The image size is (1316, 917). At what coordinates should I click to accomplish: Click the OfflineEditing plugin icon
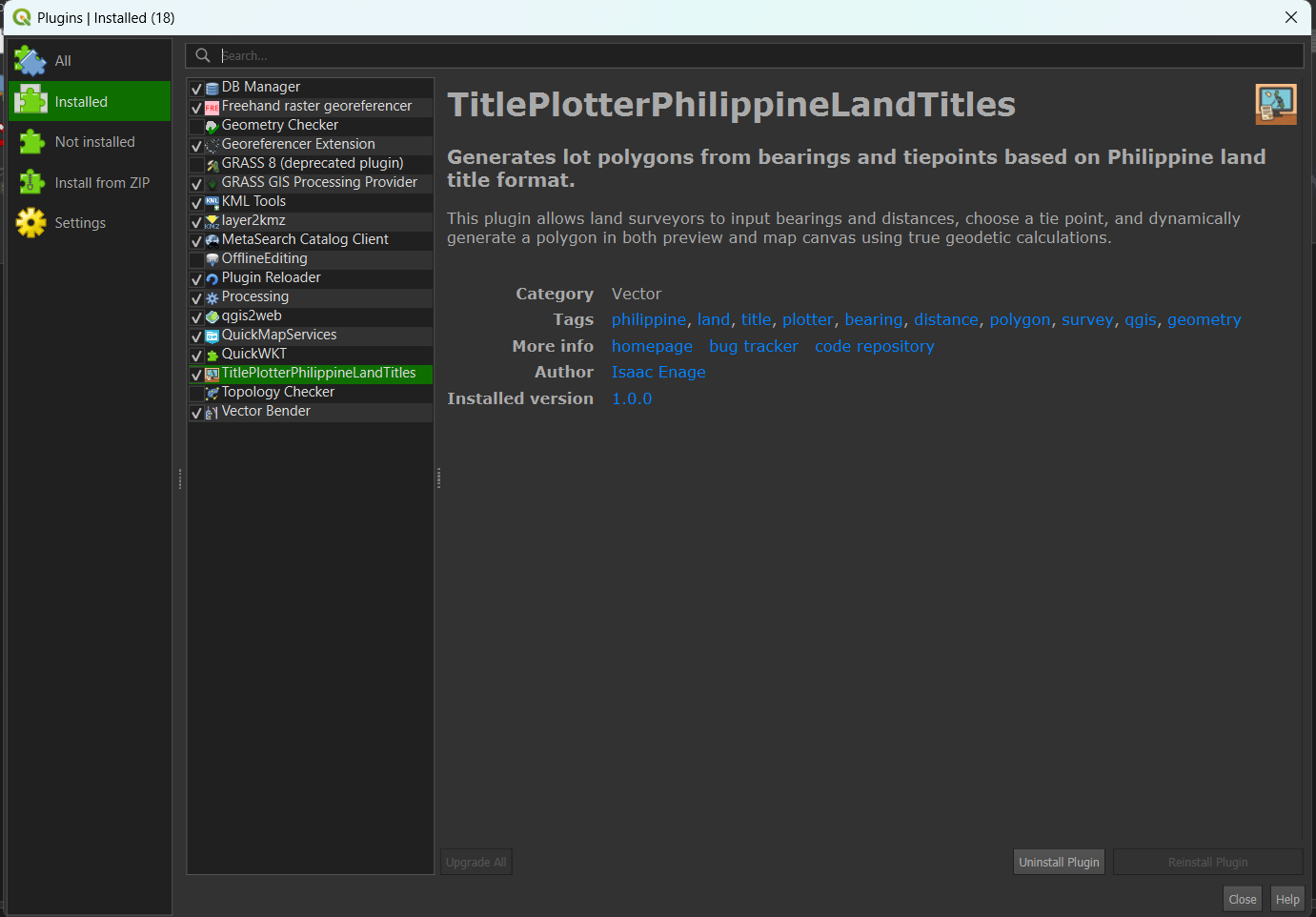(x=213, y=259)
